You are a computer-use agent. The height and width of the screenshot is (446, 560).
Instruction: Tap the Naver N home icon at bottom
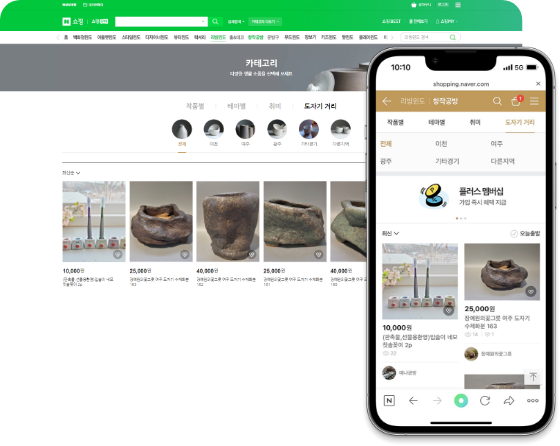tap(389, 401)
